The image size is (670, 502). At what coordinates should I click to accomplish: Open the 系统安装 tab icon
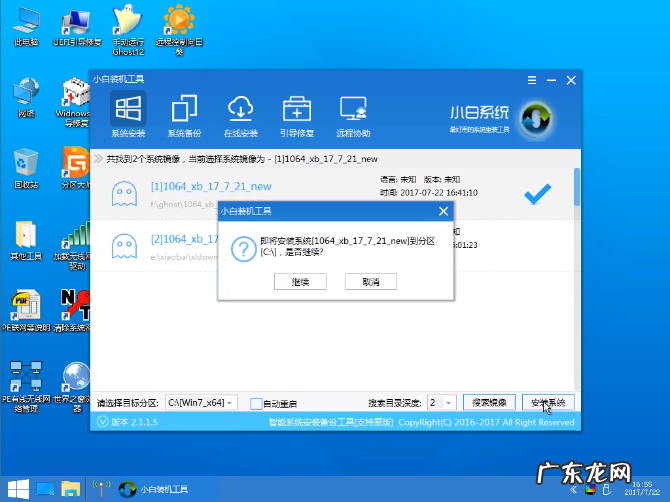click(128, 114)
